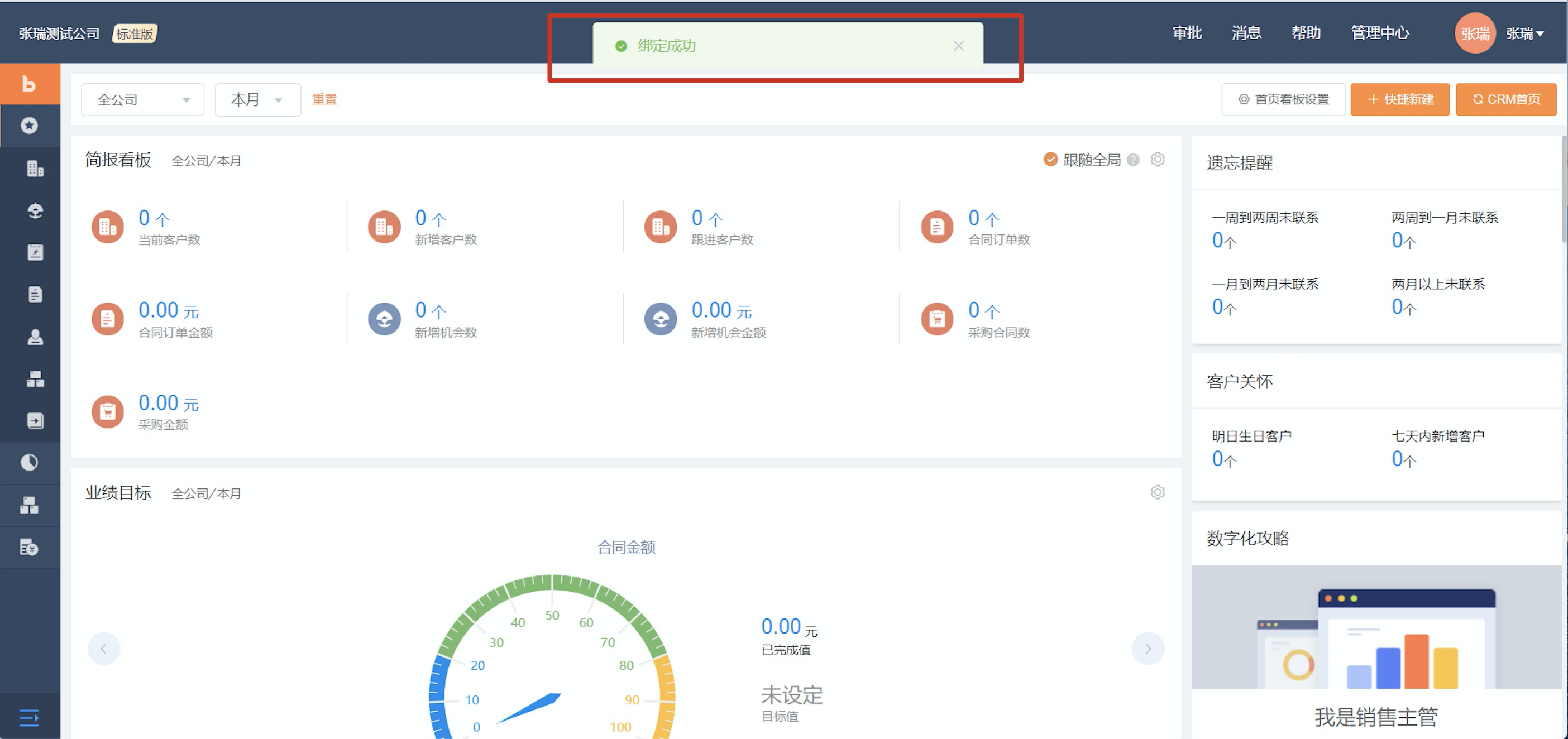Open the 全公司 department dropdown
The width and height of the screenshot is (1568, 739).
click(x=142, y=100)
